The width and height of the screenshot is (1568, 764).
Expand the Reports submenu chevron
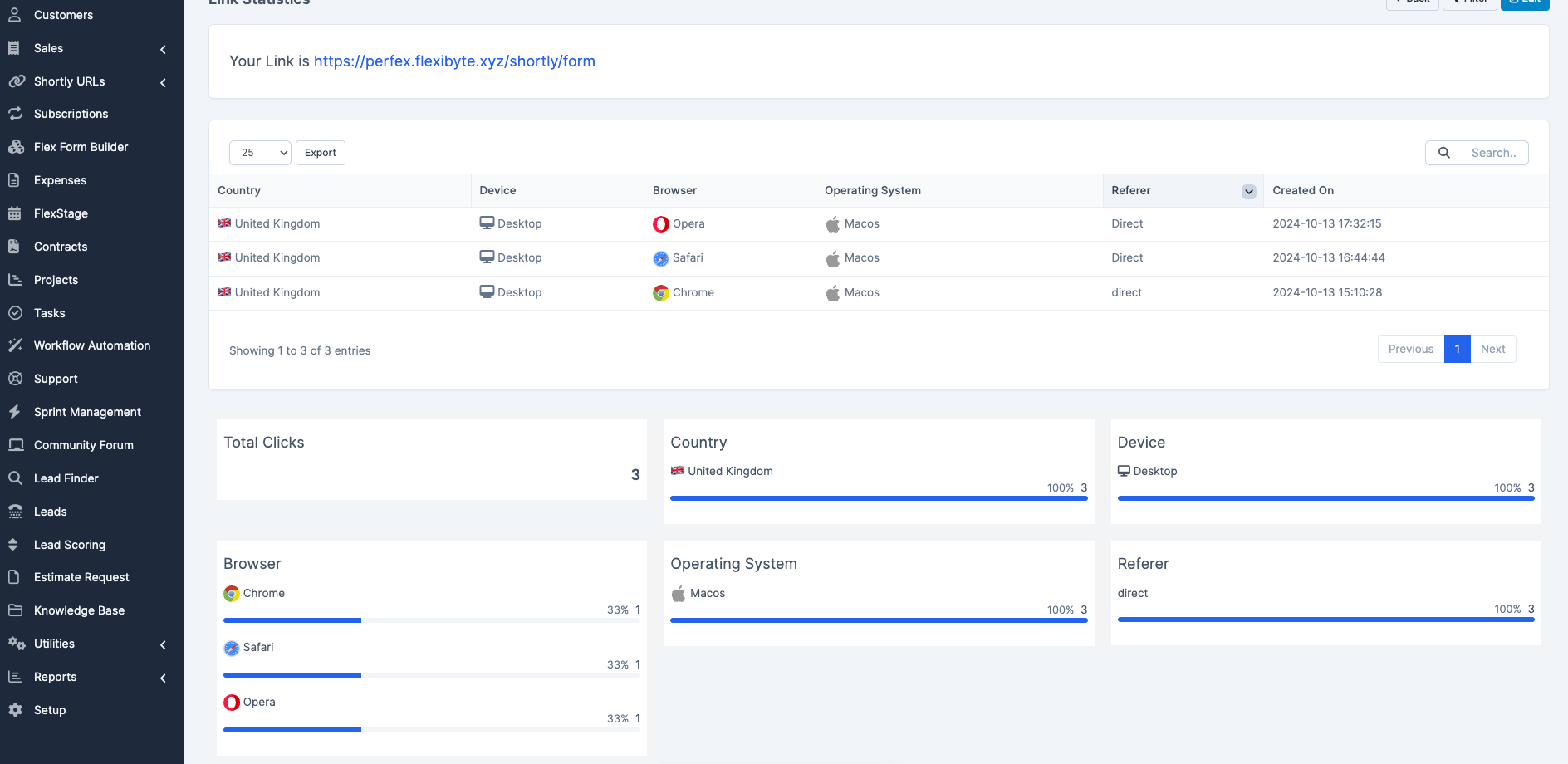point(164,678)
